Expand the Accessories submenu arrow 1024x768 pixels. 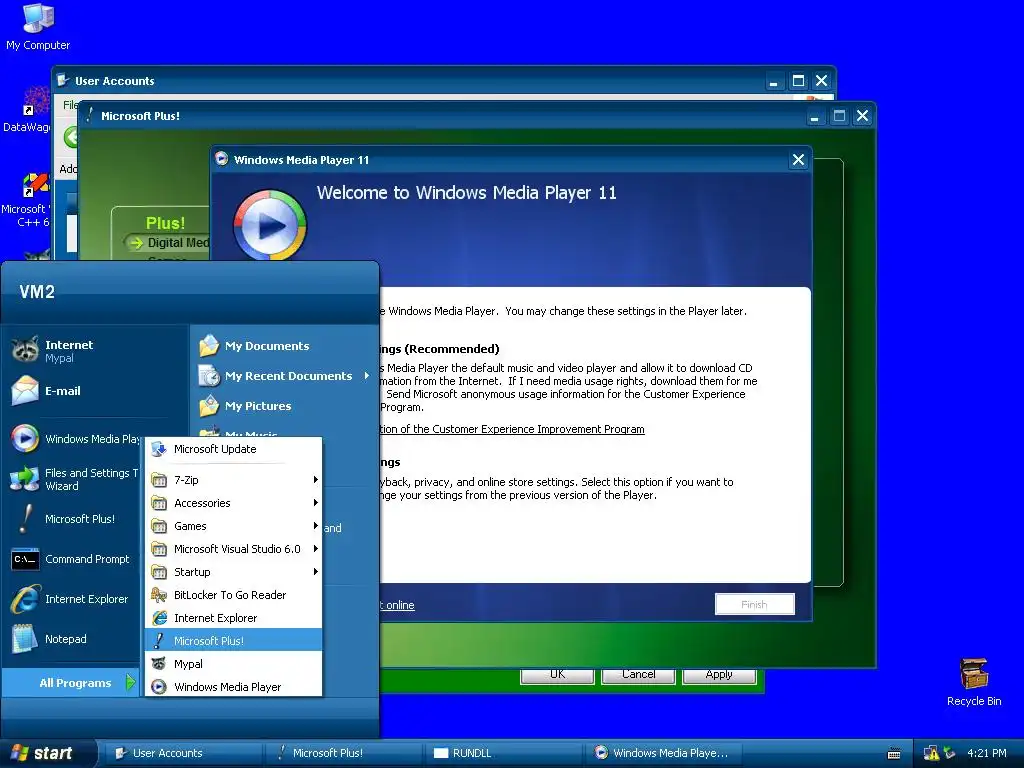click(x=315, y=503)
